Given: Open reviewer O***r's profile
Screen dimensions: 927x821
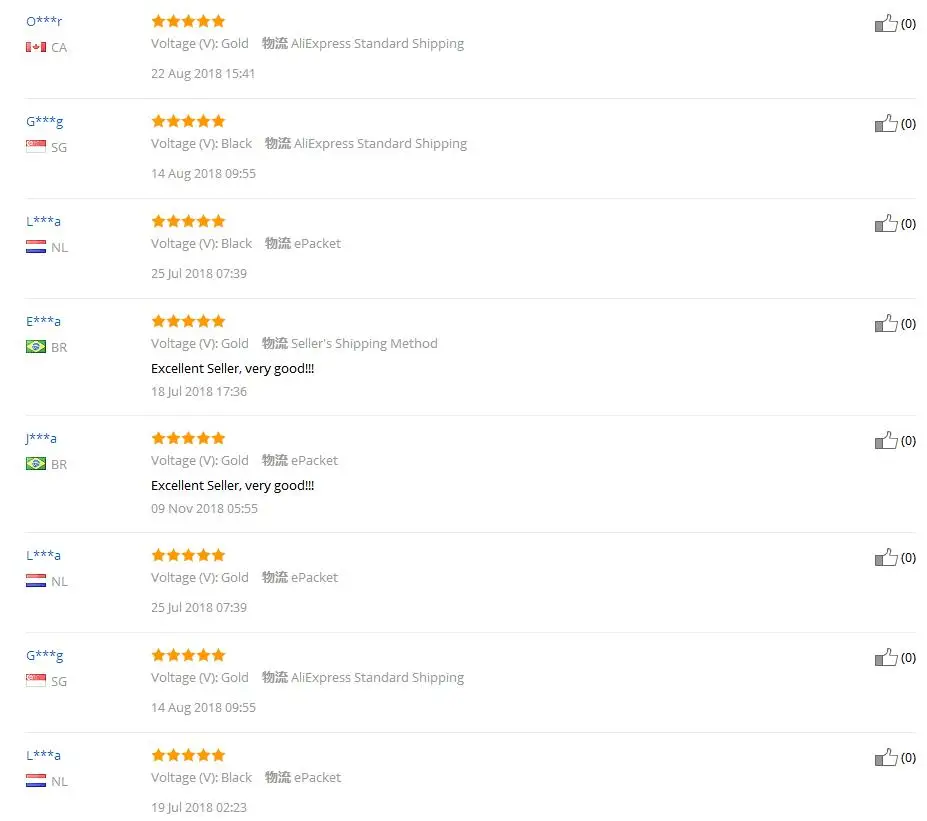Looking at the screenshot, I should (x=44, y=22).
